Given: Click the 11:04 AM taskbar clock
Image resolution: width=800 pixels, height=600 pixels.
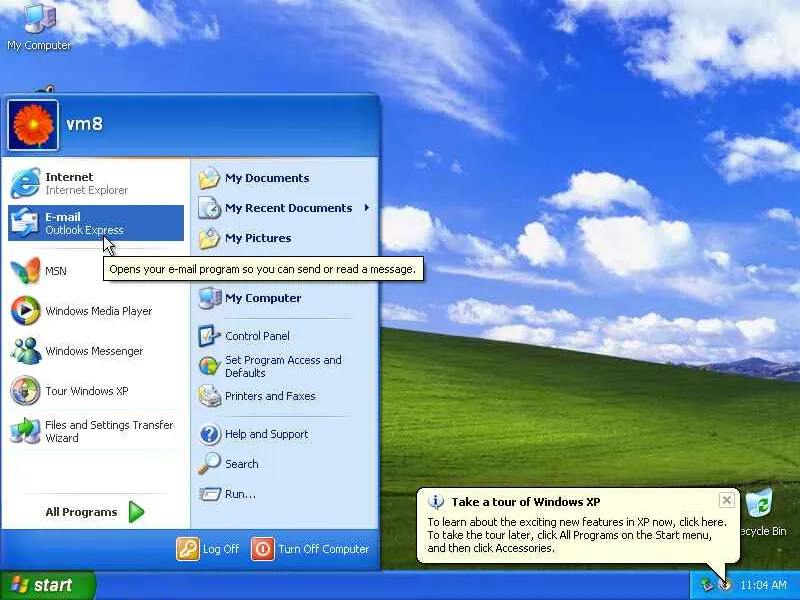Looking at the screenshot, I should [763, 585].
